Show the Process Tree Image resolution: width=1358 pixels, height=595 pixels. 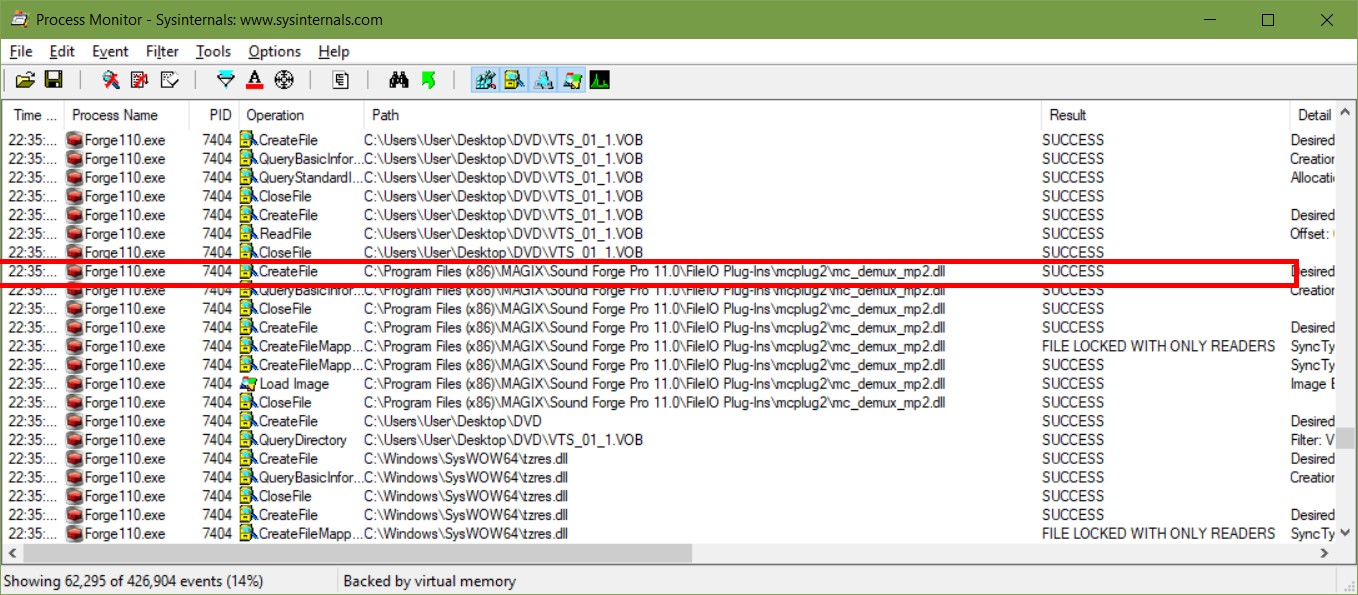pos(341,80)
